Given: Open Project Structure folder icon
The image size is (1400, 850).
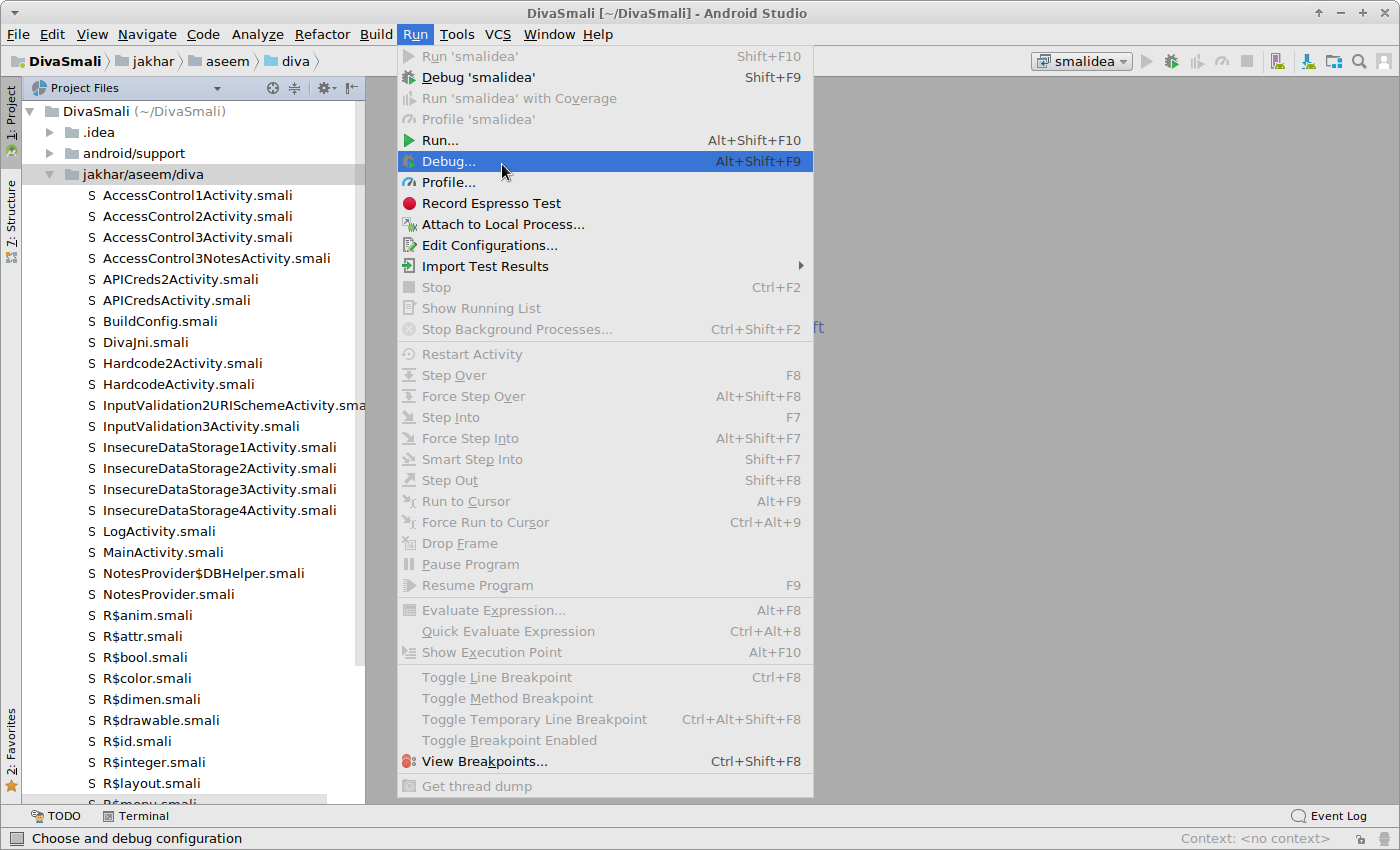Looking at the screenshot, I should (1334, 62).
